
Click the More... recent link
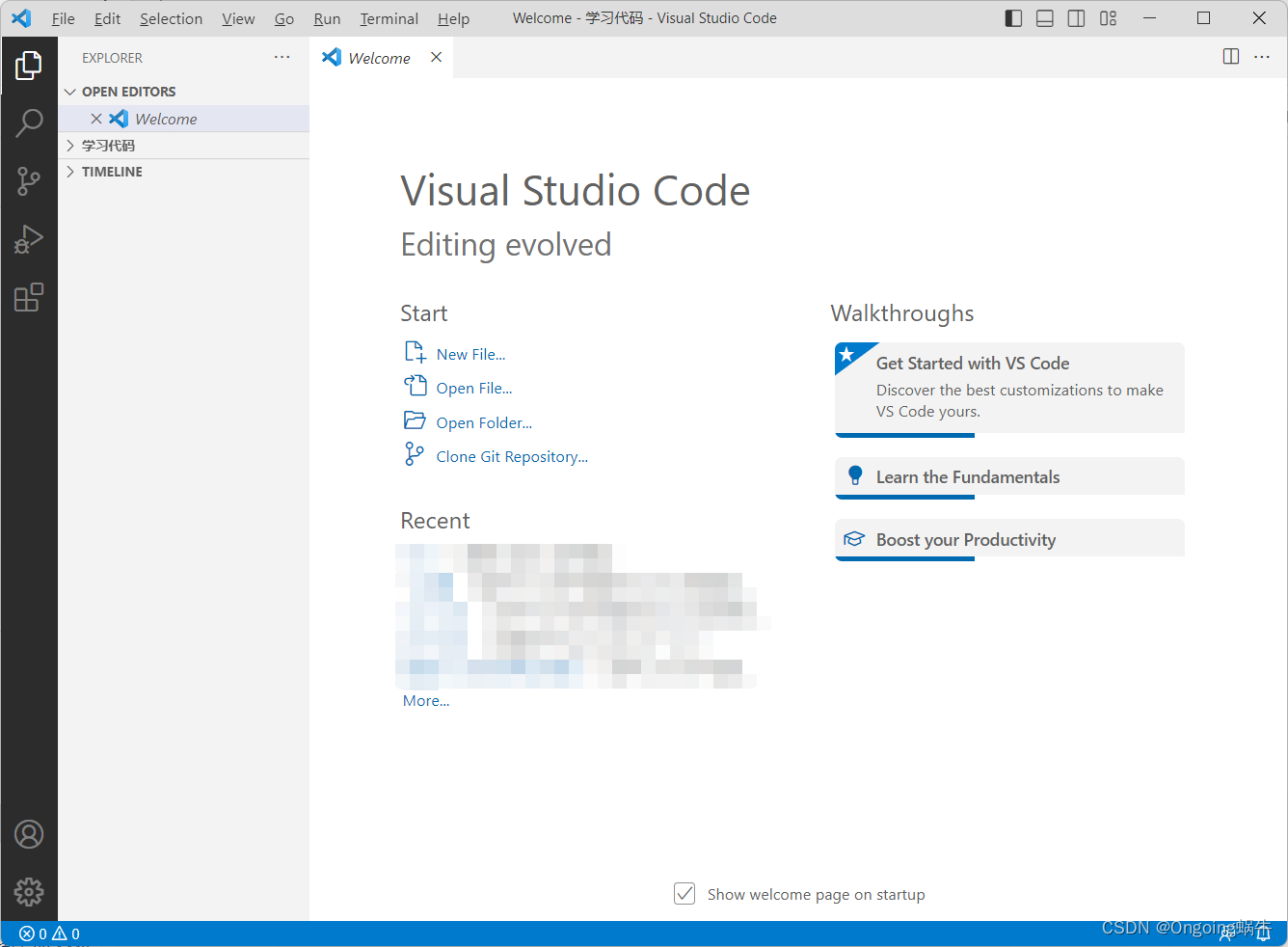click(x=426, y=700)
